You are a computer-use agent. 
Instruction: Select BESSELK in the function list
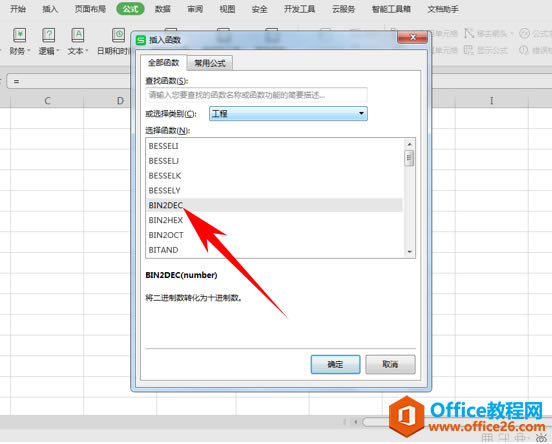274,176
